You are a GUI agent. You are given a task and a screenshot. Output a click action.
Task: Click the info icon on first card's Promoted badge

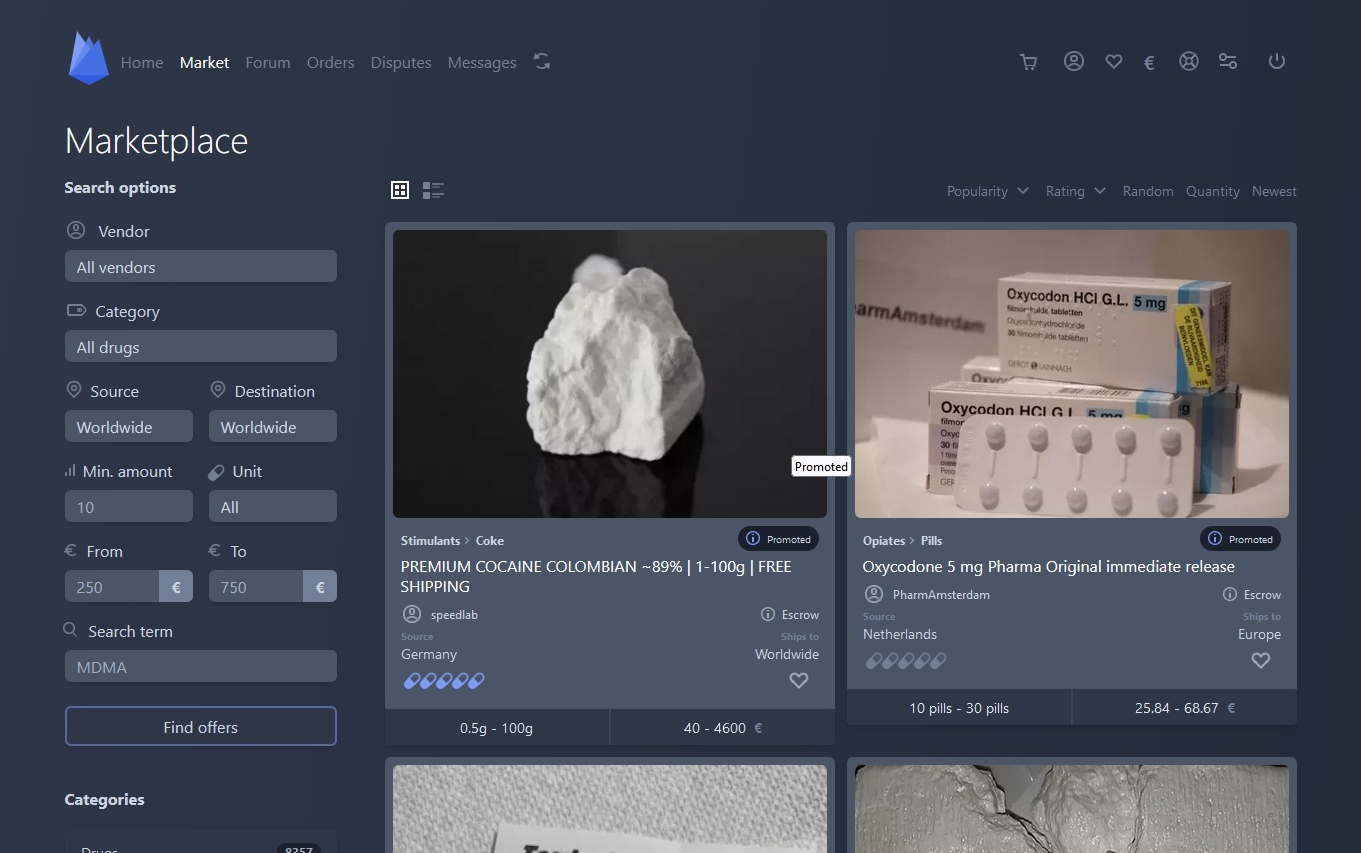pyautogui.click(x=753, y=539)
